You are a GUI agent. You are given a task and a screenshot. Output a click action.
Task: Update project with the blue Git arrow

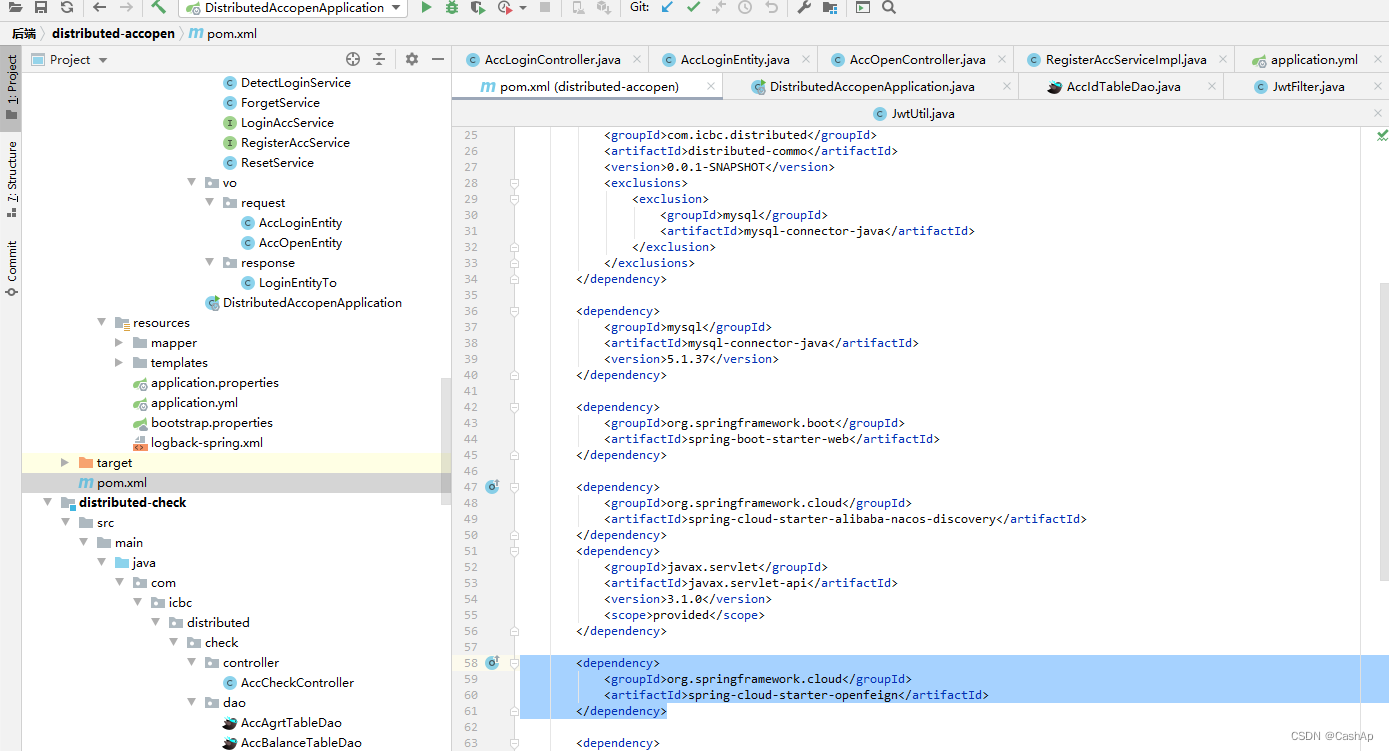coord(667,7)
